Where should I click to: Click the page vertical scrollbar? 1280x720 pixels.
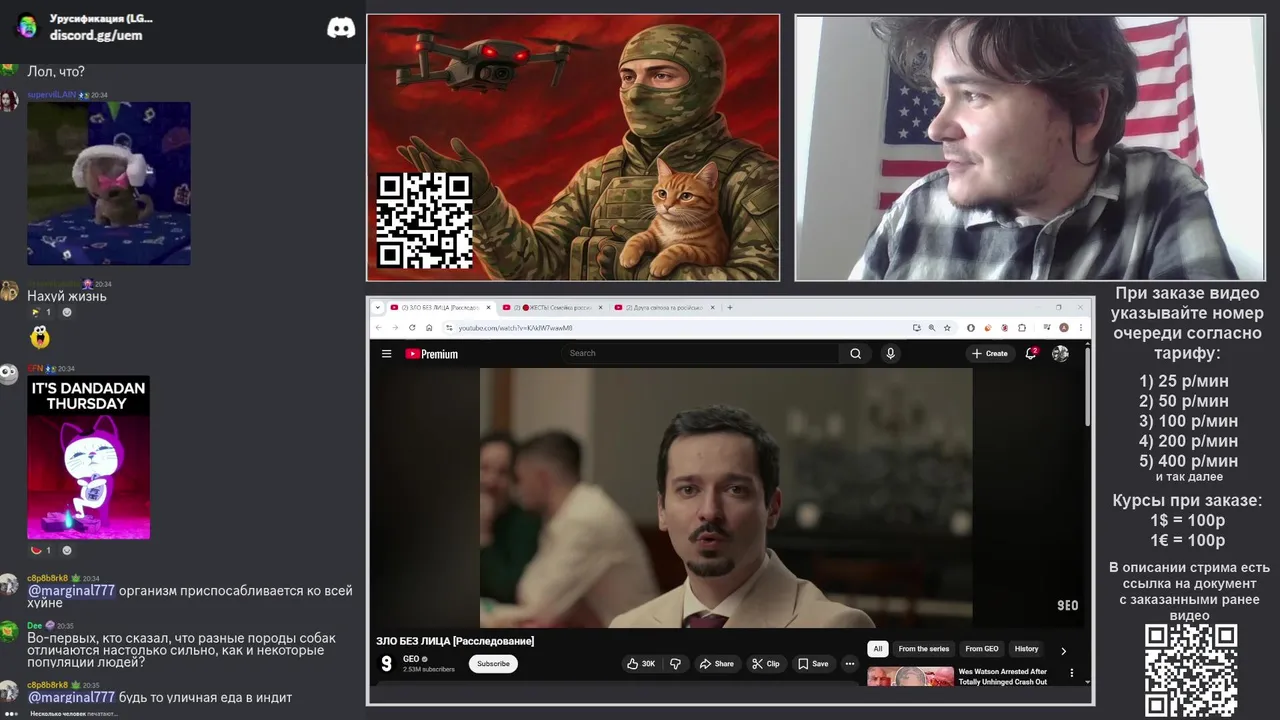(1087, 385)
